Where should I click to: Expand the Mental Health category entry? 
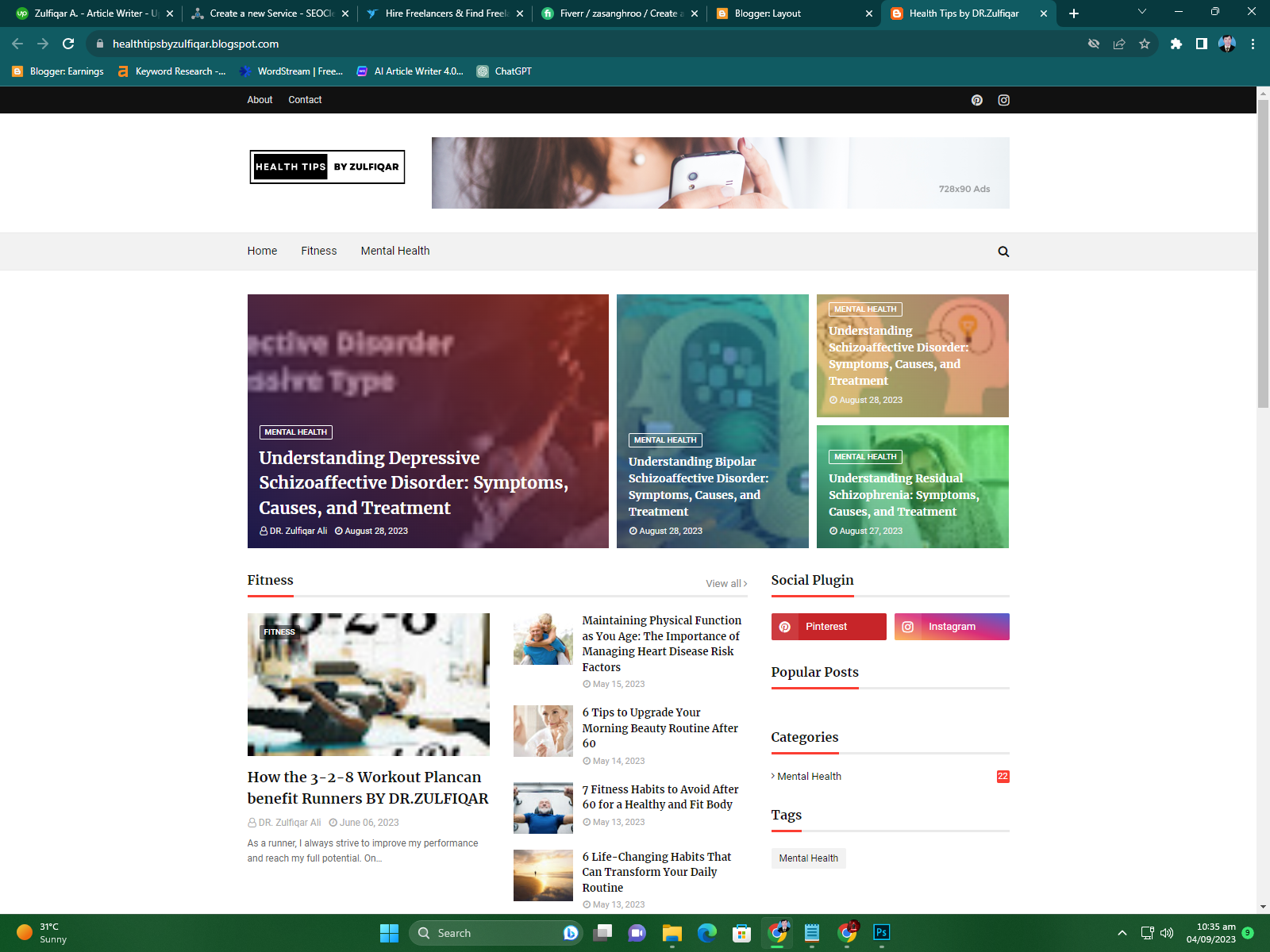809,776
